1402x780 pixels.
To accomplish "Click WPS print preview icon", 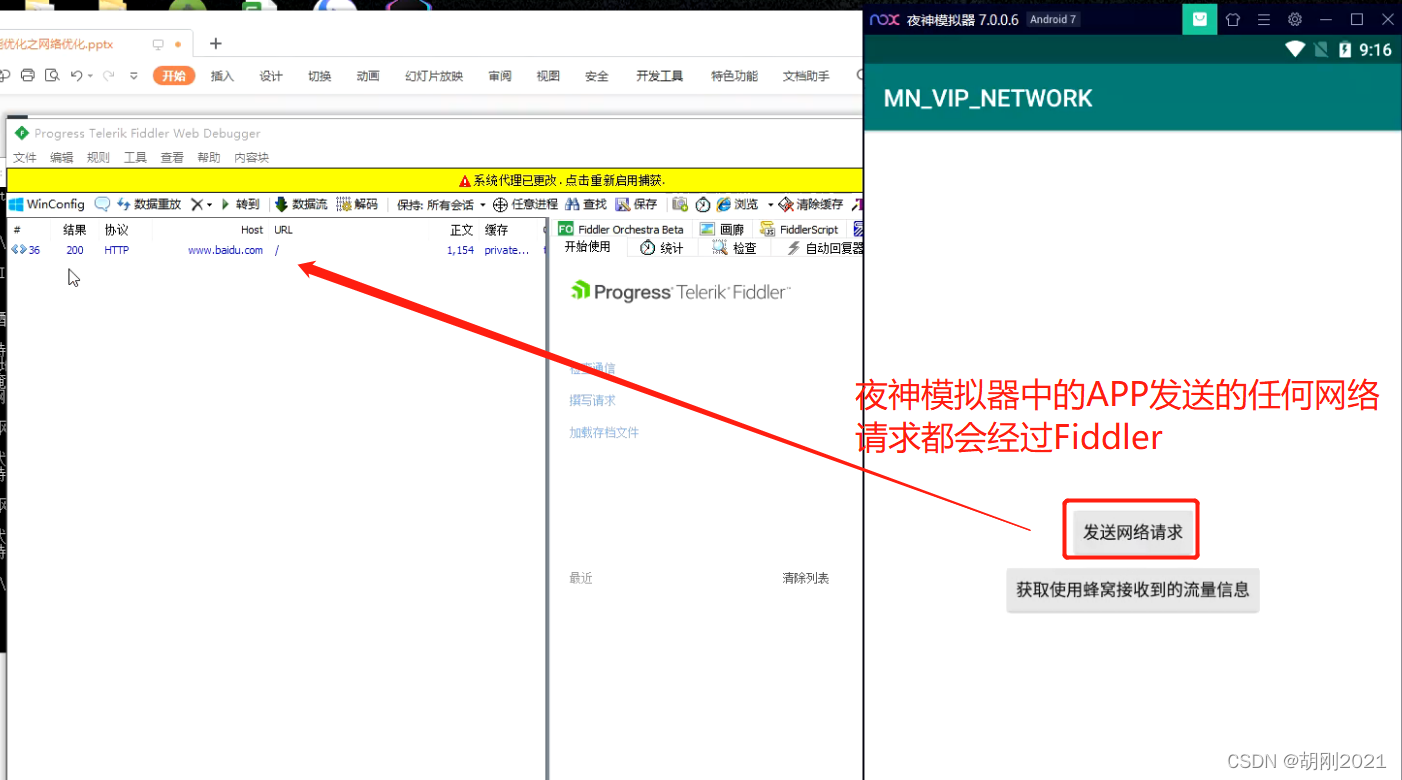I will pyautogui.click(x=52, y=75).
